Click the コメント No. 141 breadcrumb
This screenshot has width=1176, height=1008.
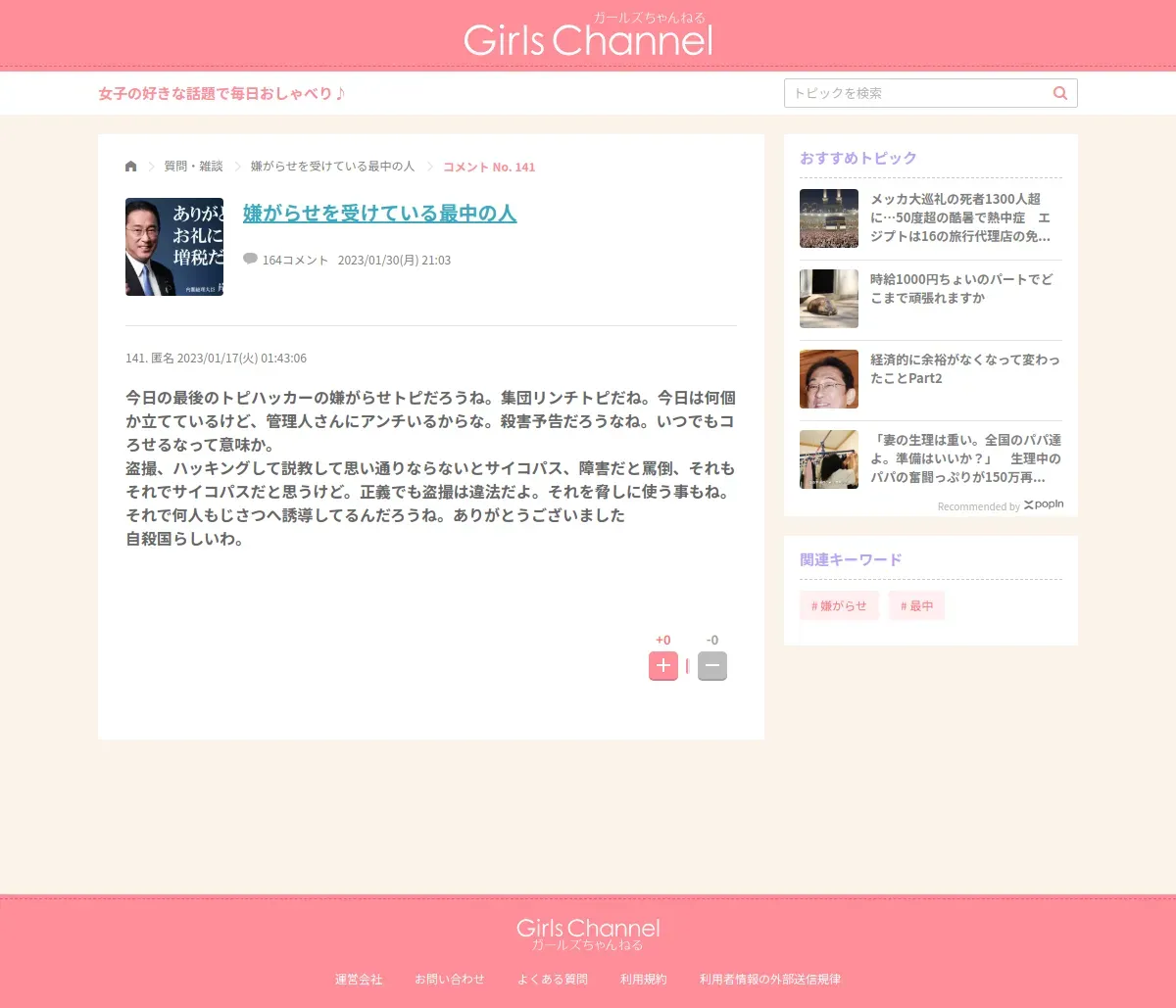coord(489,167)
